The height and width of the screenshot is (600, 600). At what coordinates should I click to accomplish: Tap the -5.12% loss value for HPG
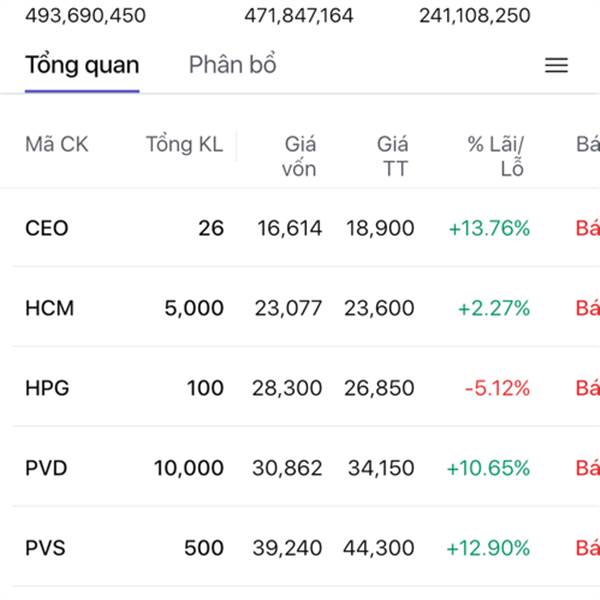pos(496,388)
